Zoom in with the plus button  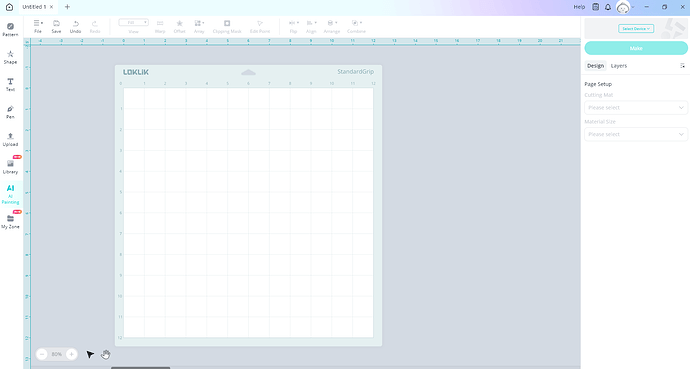pyautogui.click(x=71, y=354)
